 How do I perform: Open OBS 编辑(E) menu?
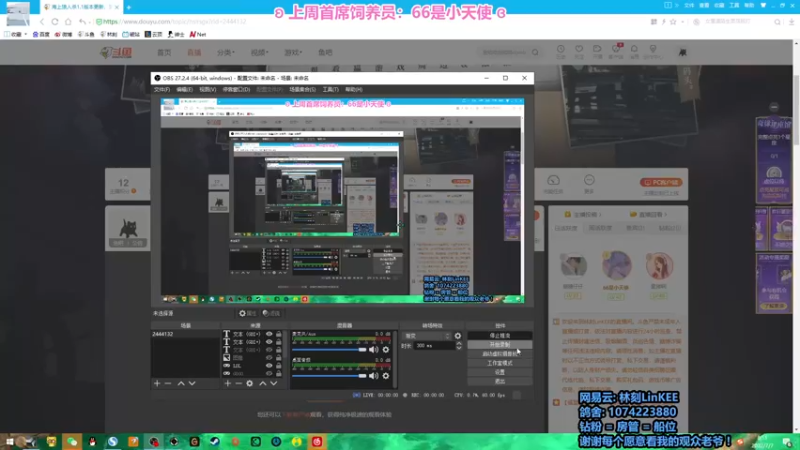pyautogui.click(x=184, y=89)
